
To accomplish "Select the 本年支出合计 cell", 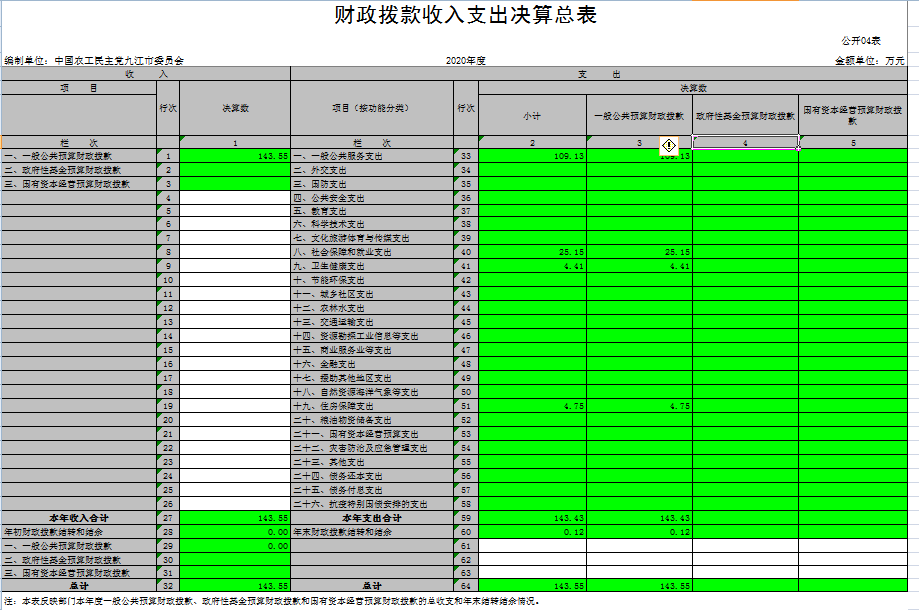I will point(371,518).
